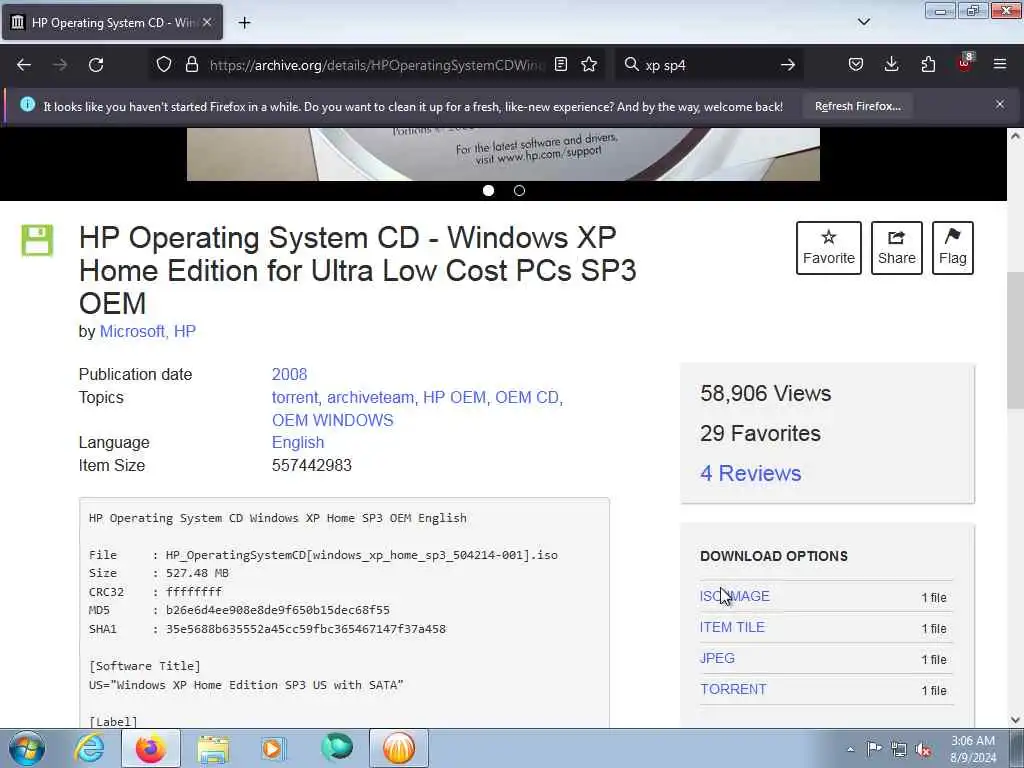Screen dimensions: 1024x768
Task: Click the network tray icon
Action: click(899, 749)
